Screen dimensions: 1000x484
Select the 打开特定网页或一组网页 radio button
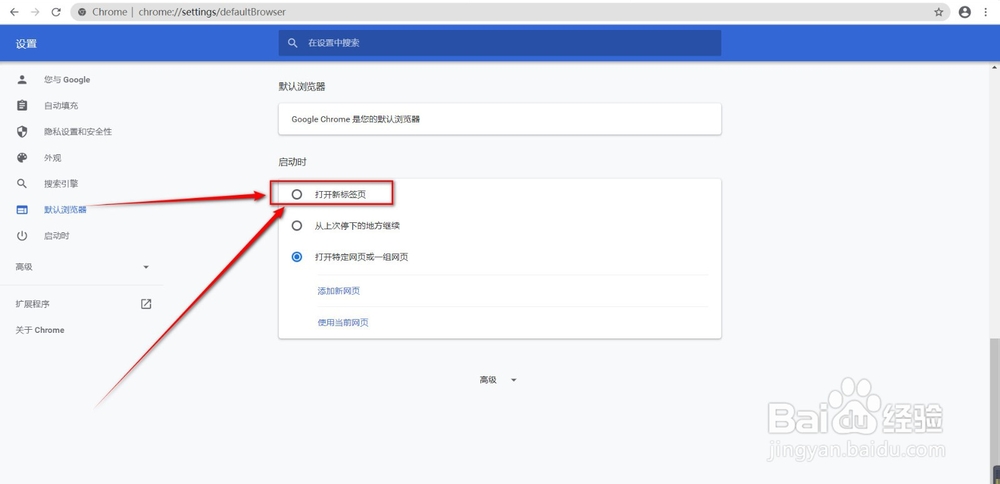[x=297, y=257]
